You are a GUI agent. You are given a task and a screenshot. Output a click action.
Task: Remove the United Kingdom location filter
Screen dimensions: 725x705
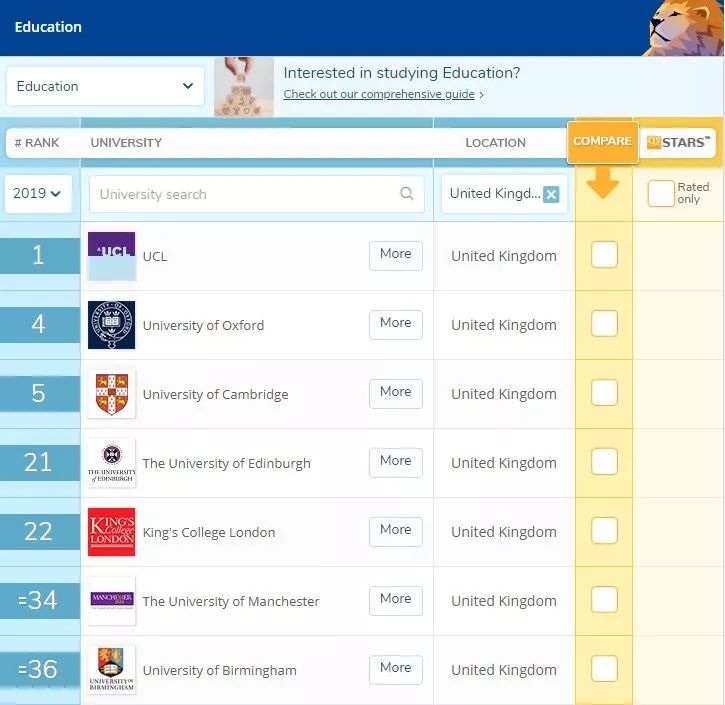[551, 194]
